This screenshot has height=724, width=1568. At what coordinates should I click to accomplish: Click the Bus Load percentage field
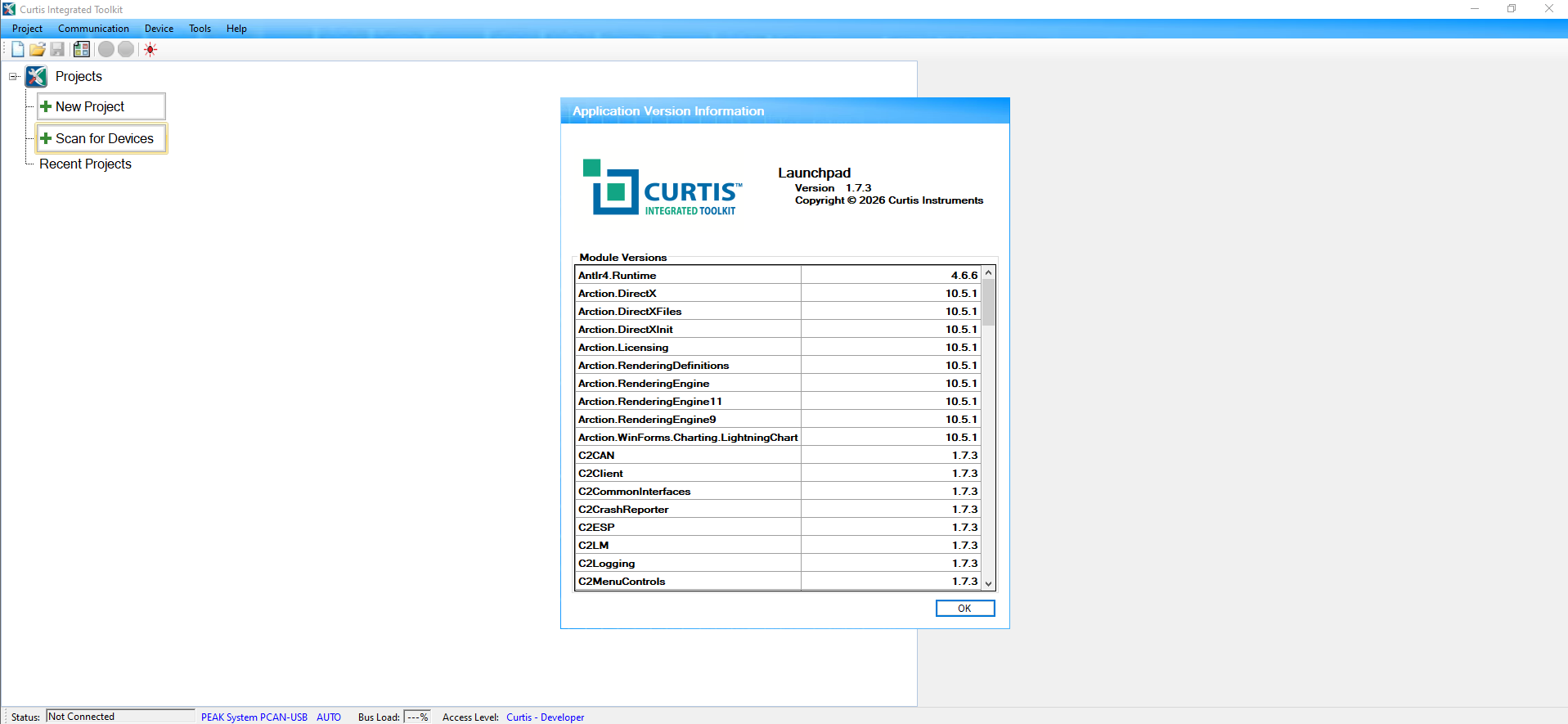pos(417,717)
